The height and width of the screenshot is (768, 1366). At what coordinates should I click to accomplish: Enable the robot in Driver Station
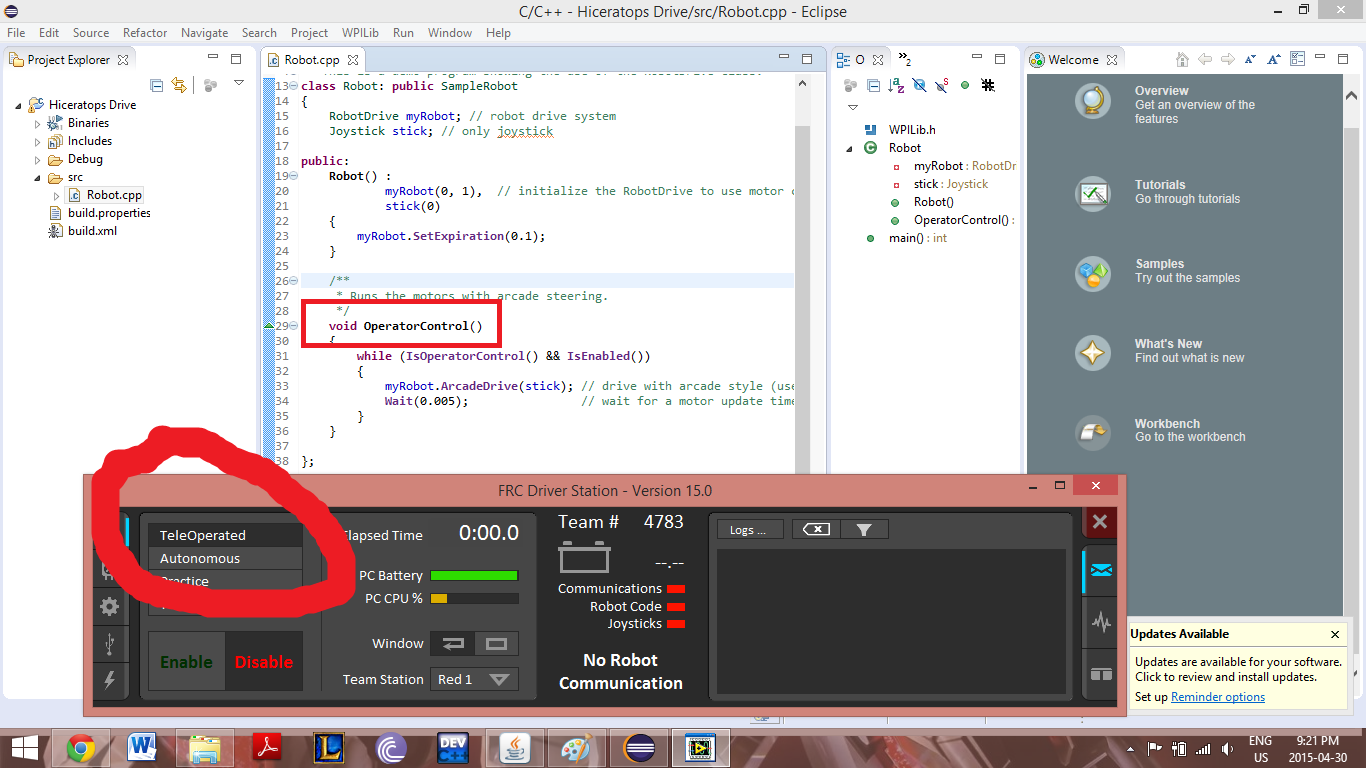point(187,662)
